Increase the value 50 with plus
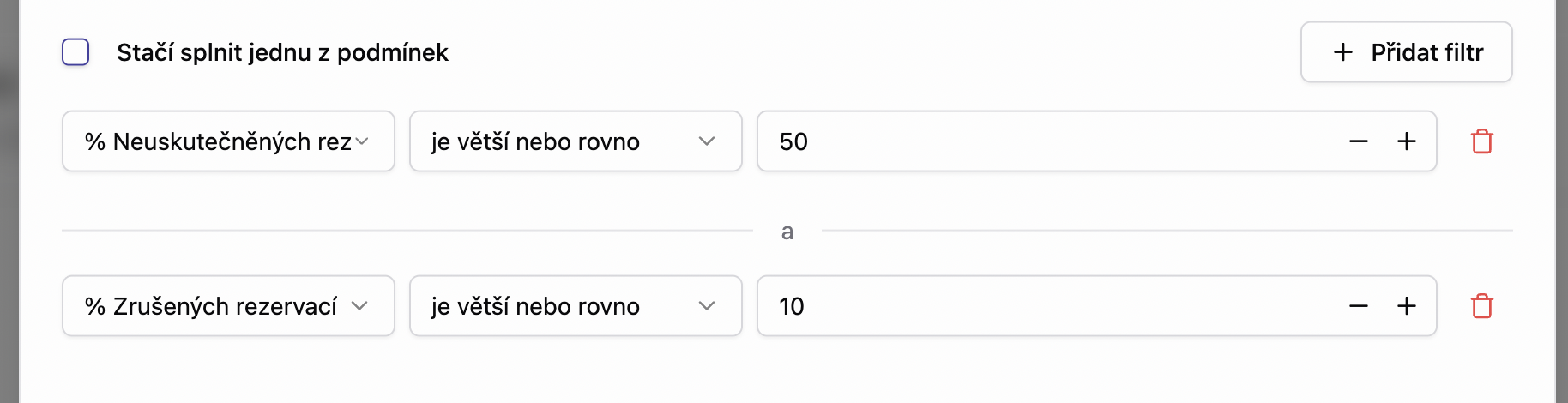This screenshot has height=403, width=1568. 1406,141
